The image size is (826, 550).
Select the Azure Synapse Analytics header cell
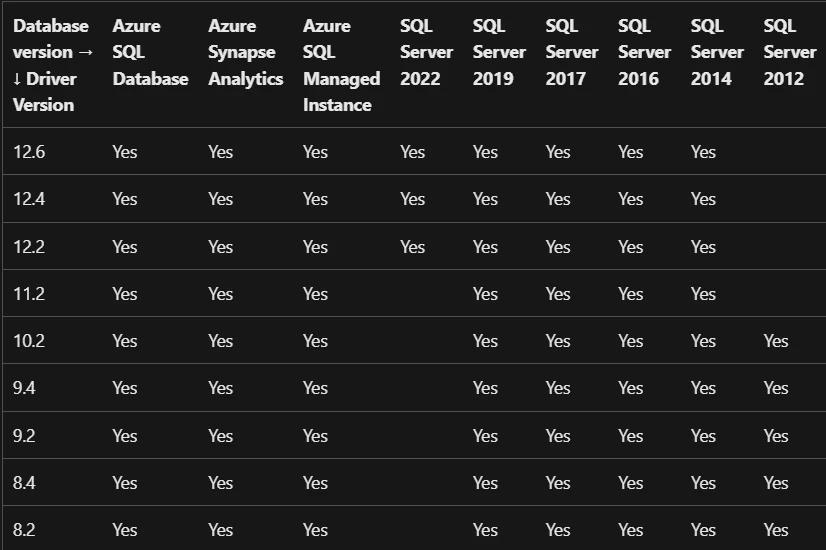(x=245, y=52)
